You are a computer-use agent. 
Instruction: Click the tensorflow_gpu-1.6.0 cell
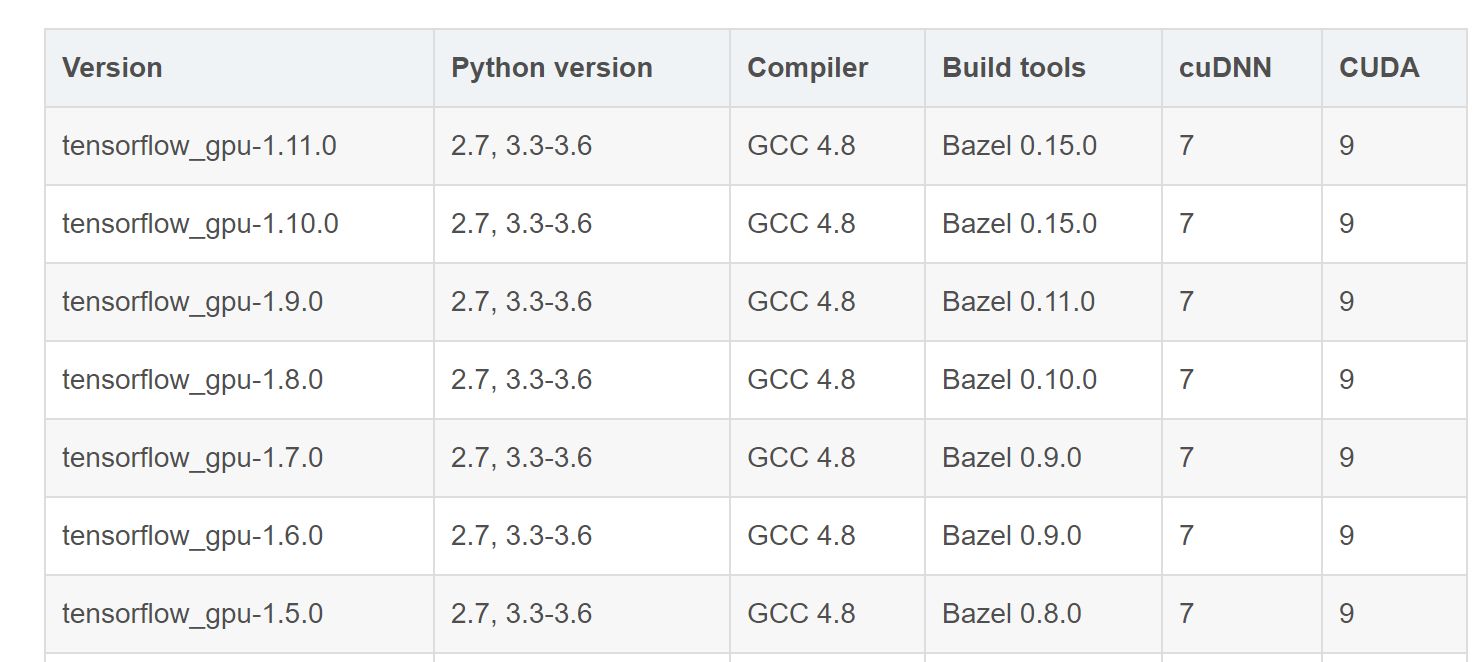pos(240,536)
